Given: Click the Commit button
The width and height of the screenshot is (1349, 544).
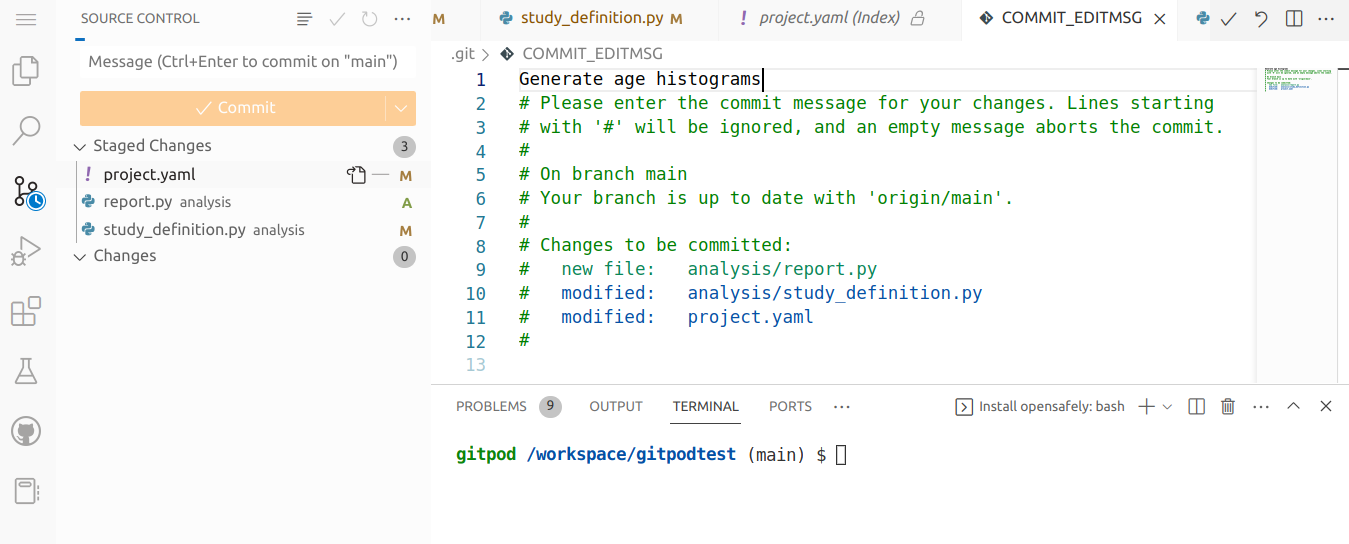Looking at the screenshot, I should 233,108.
